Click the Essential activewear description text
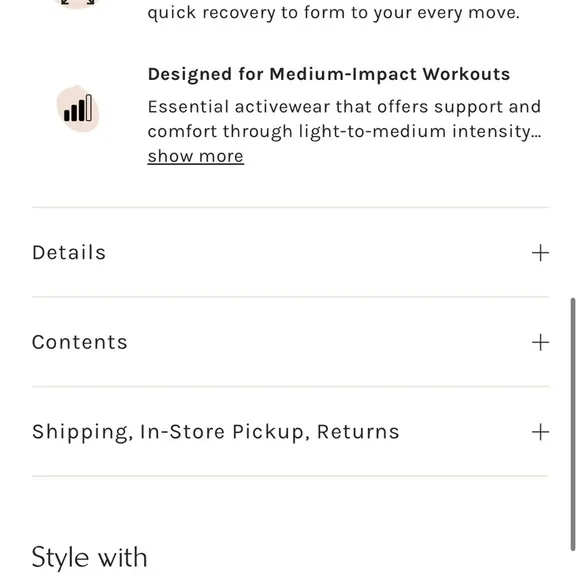 tap(344, 119)
